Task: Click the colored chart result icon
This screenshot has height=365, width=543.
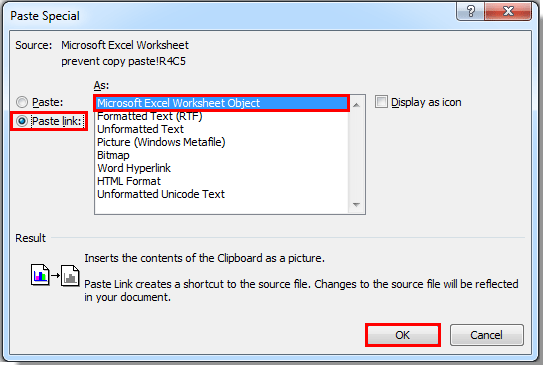Action: [x=40, y=275]
